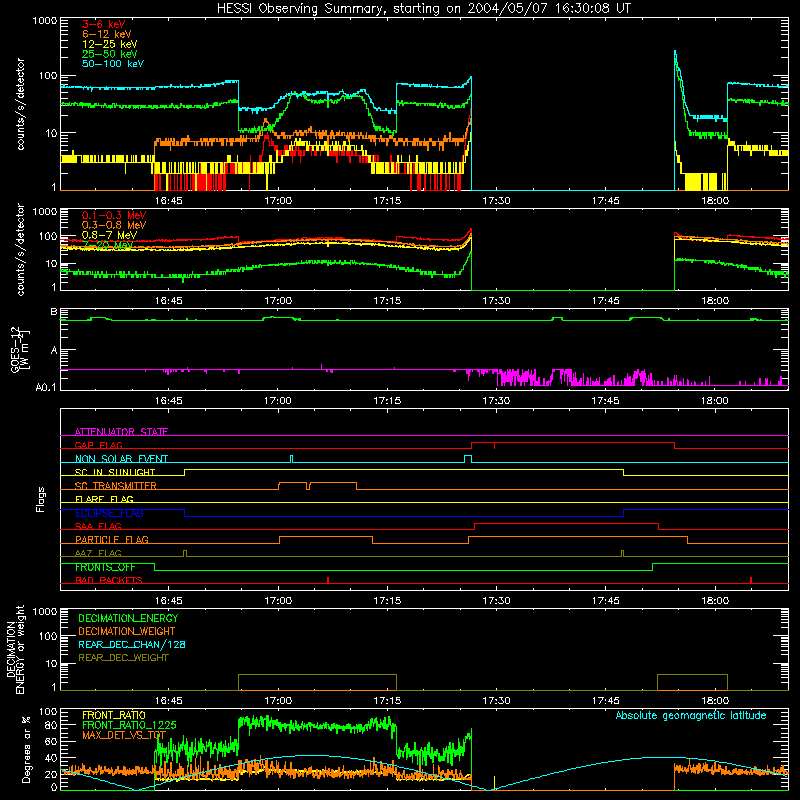Click the Degrees or % axis title
The height and width of the screenshot is (800, 800).
pos(26,750)
